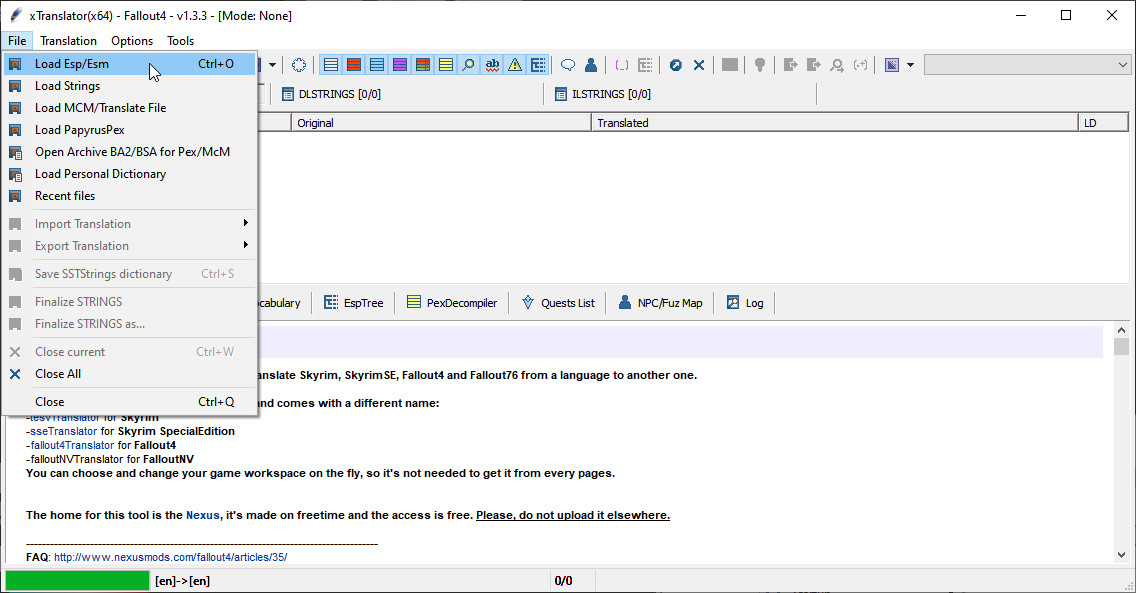The height and width of the screenshot is (593, 1136).
Task: Open the empty toolbar combo box
Action: (x=1027, y=65)
